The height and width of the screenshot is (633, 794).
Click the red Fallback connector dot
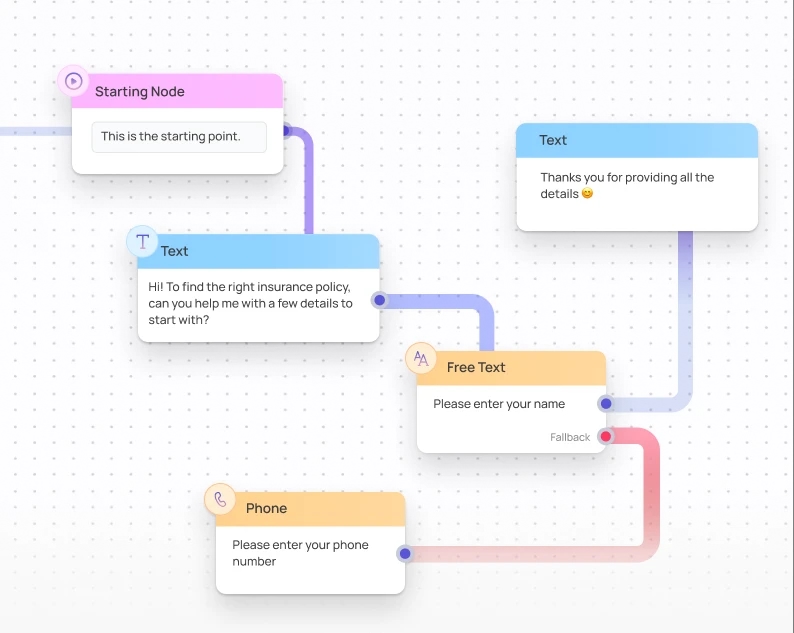pyautogui.click(x=606, y=436)
